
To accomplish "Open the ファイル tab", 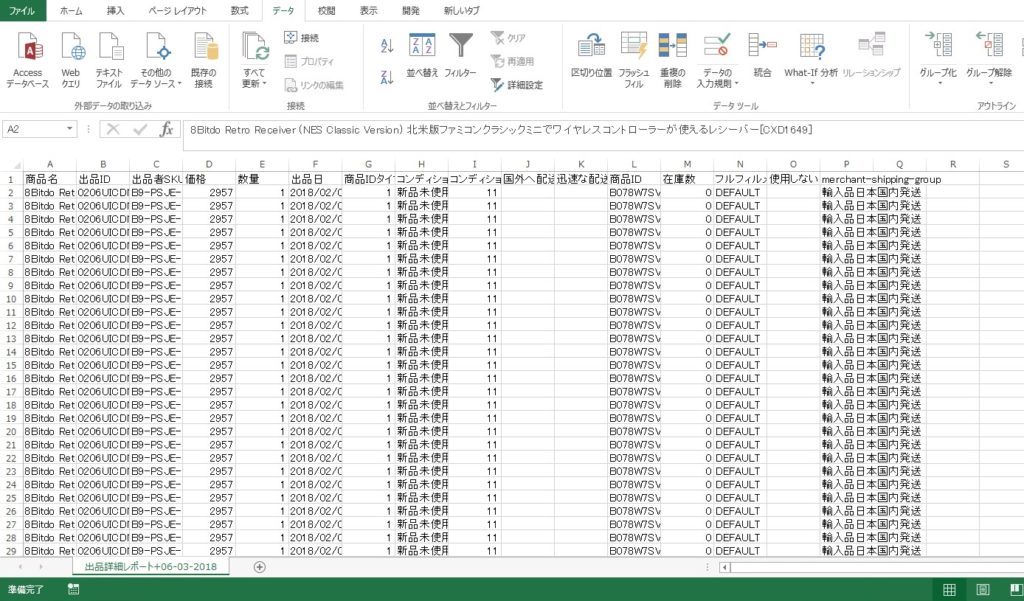I will (x=23, y=10).
